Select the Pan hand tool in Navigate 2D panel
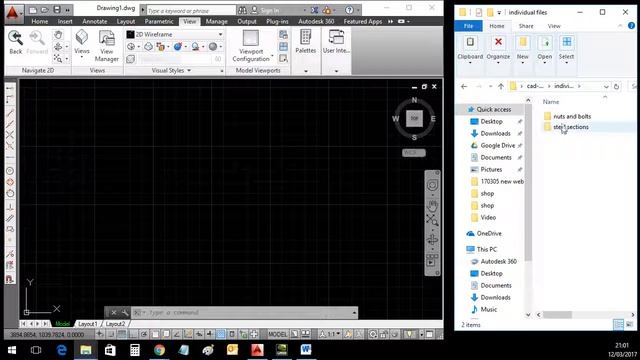The width and height of the screenshot is (640, 360). (58, 35)
